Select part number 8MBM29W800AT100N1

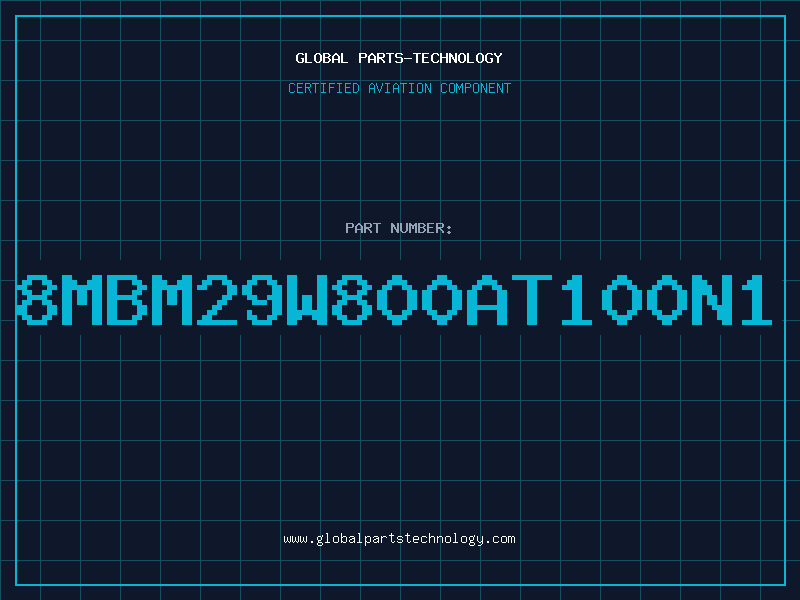(394, 299)
